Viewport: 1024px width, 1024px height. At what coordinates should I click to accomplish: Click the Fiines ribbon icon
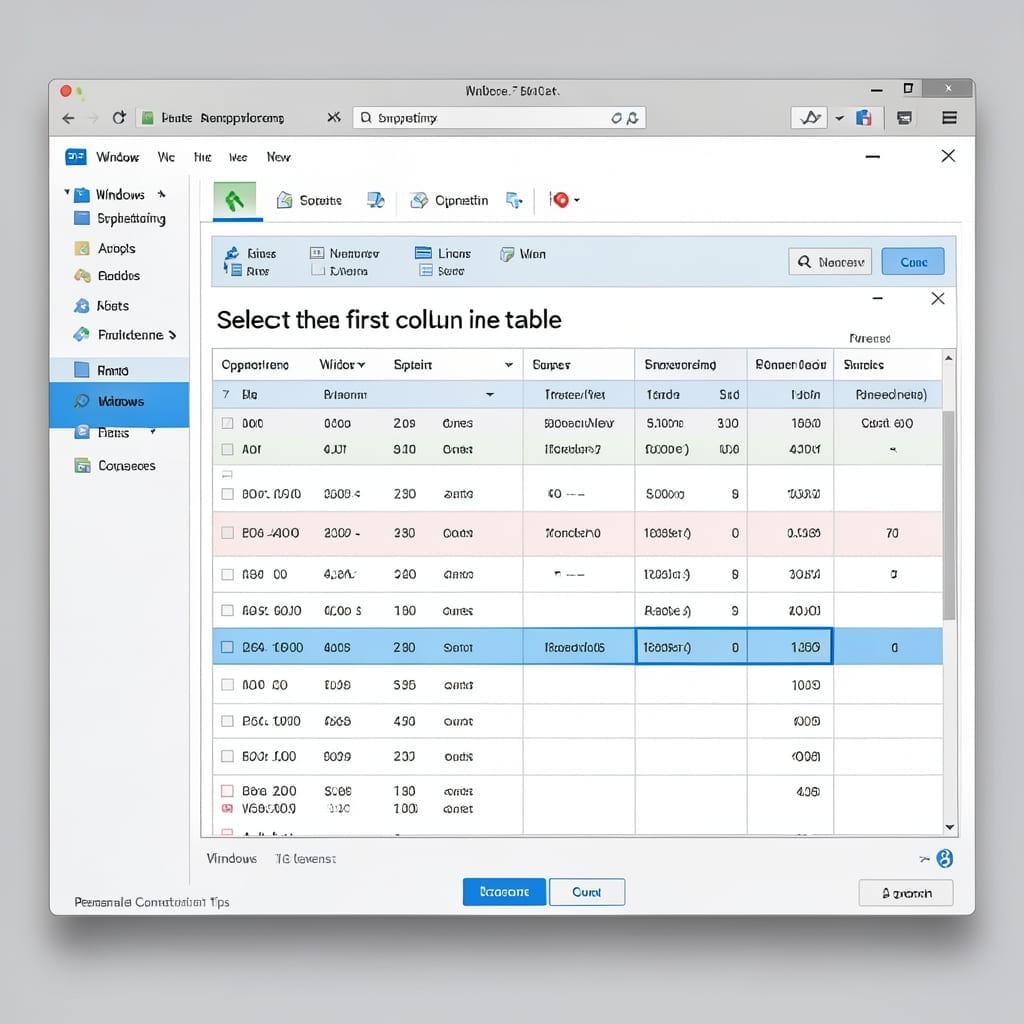(x=232, y=253)
